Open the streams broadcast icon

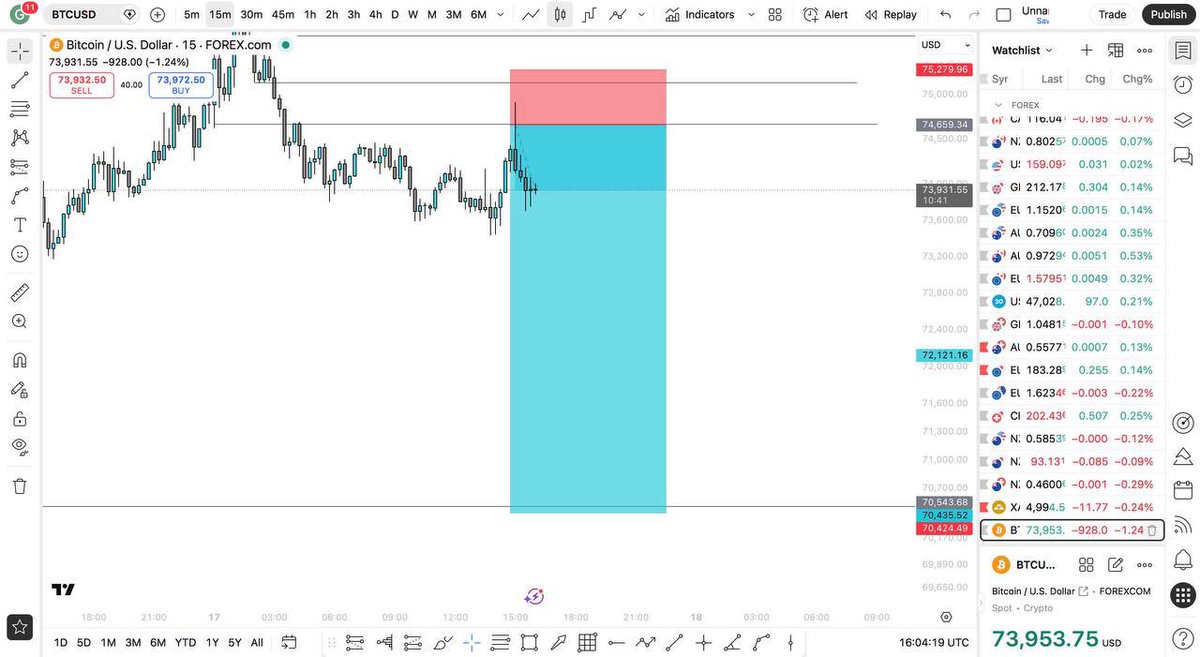pyautogui.click(x=1182, y=524)
